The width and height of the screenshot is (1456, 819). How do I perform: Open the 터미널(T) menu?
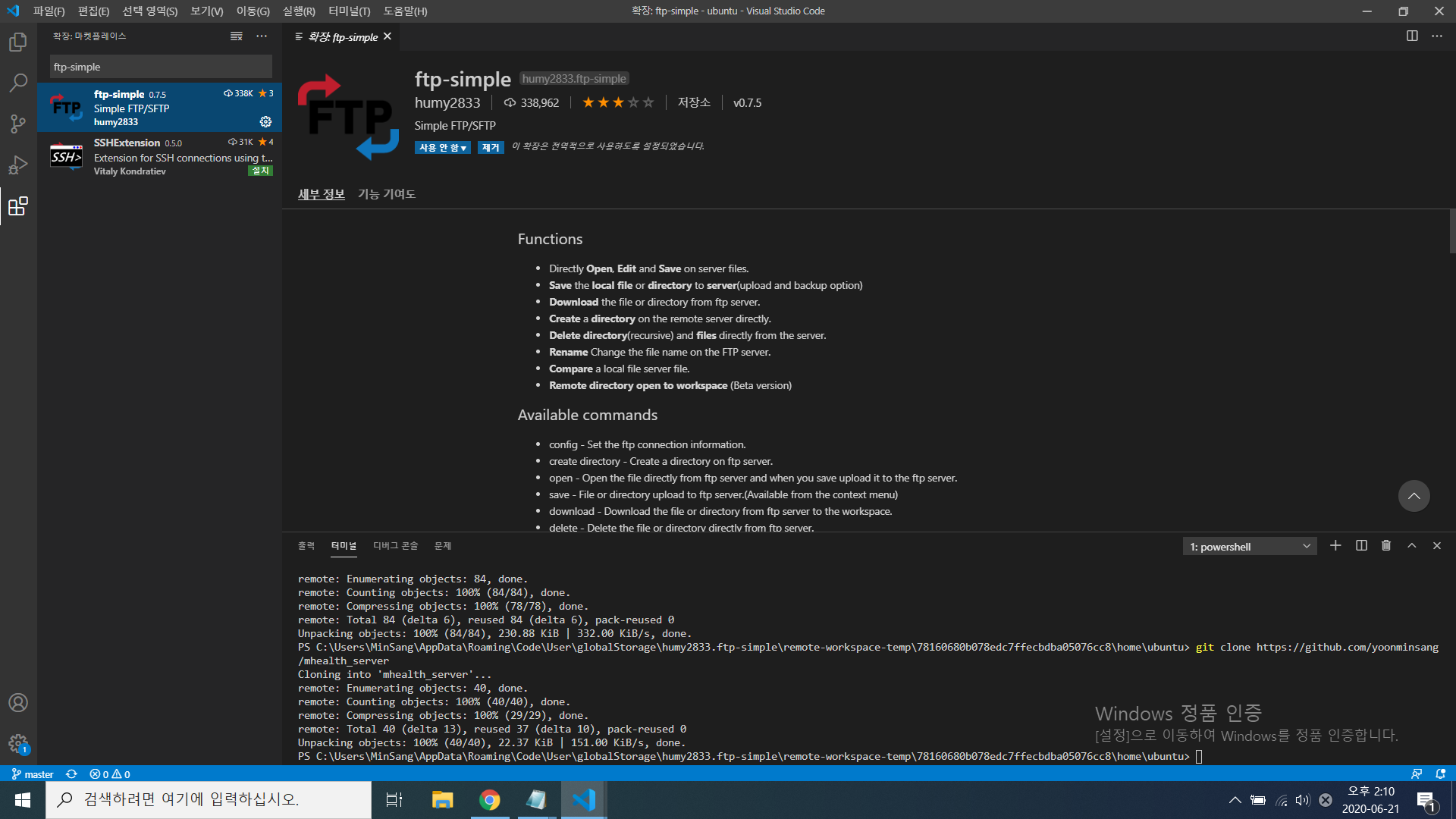pyautogui.click(x=349, y=11)
